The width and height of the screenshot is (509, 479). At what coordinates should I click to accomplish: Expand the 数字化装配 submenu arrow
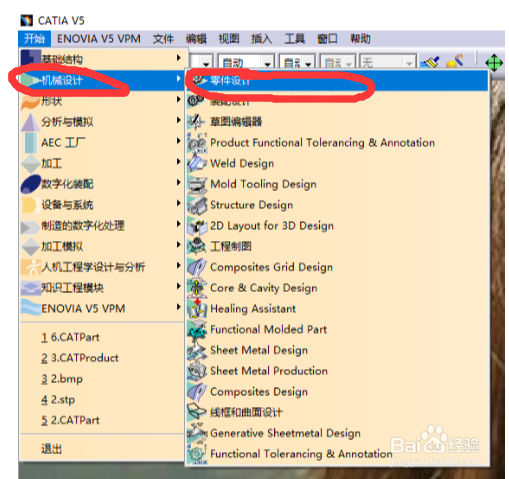pos(179,182)
